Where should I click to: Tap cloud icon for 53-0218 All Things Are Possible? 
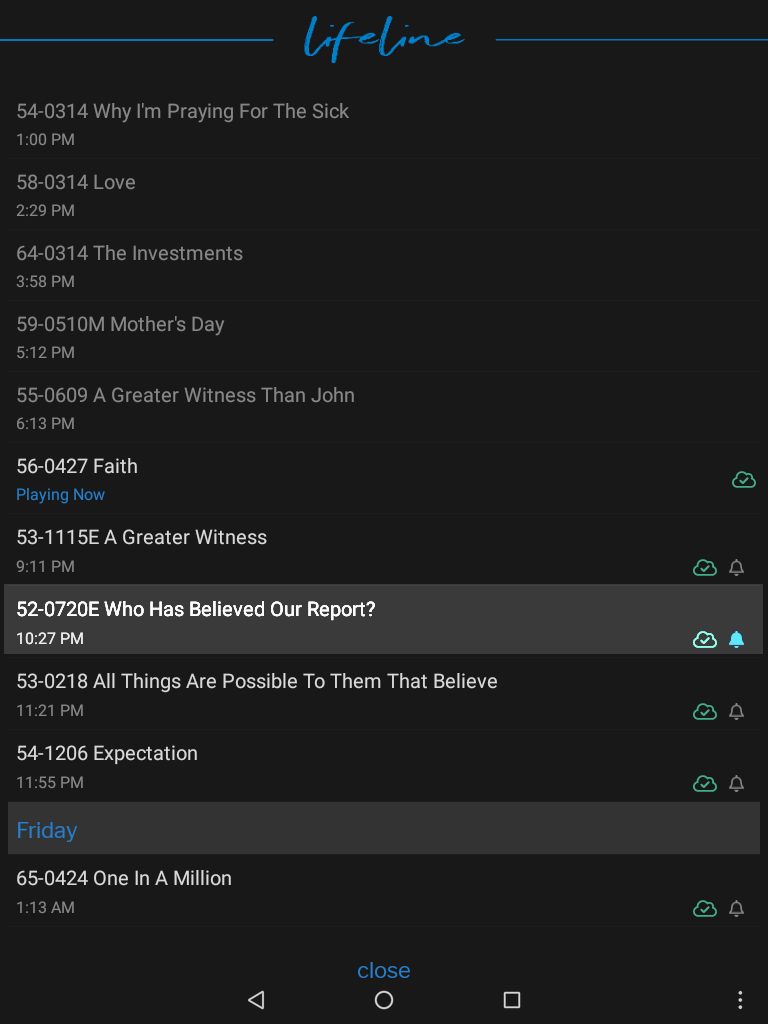click(x=705, y=711)
